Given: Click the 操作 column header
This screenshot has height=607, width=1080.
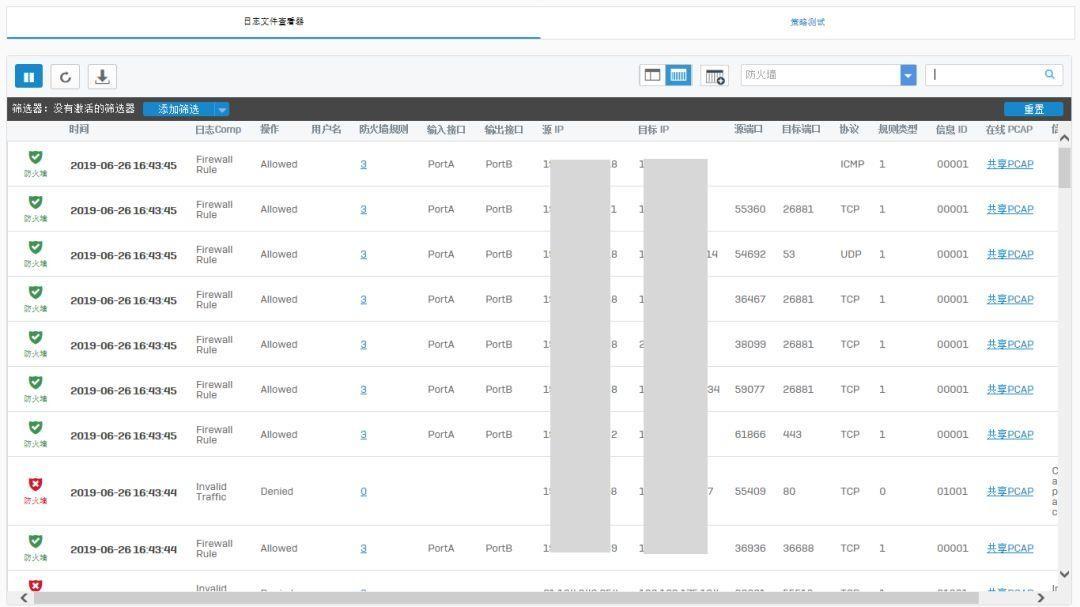Looking at the screenshot, I should tap(269, 129).
